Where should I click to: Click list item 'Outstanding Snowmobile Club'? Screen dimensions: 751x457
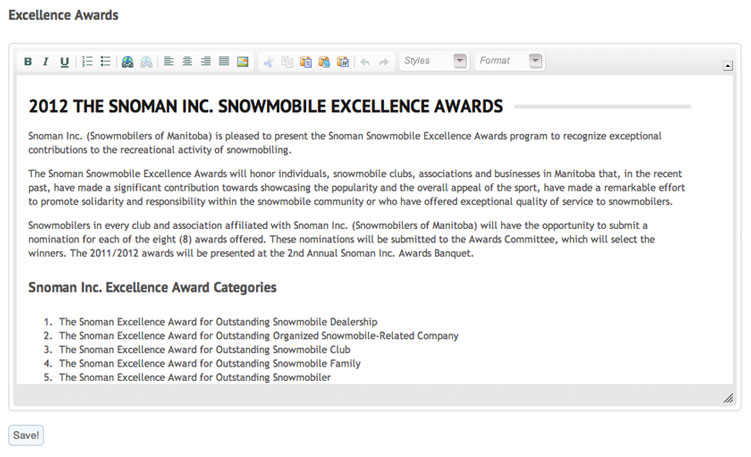(205, 350)
